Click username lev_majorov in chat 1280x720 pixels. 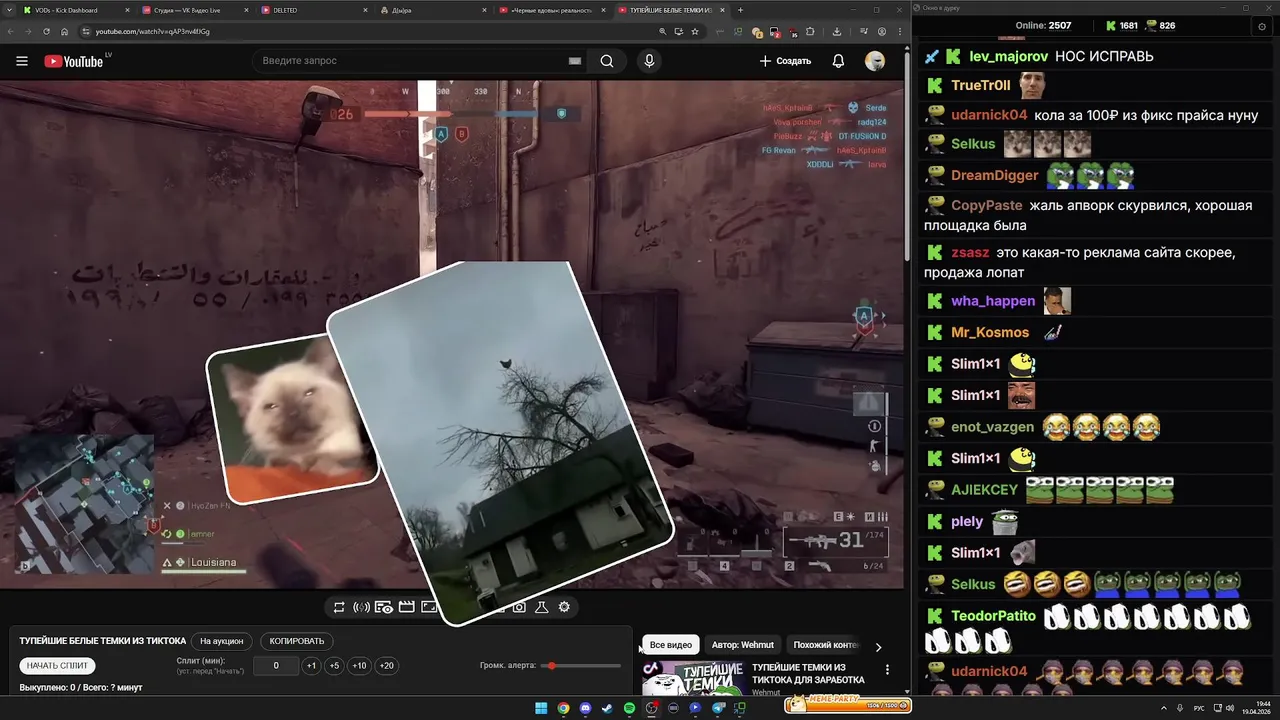[x=1008, y=56]
